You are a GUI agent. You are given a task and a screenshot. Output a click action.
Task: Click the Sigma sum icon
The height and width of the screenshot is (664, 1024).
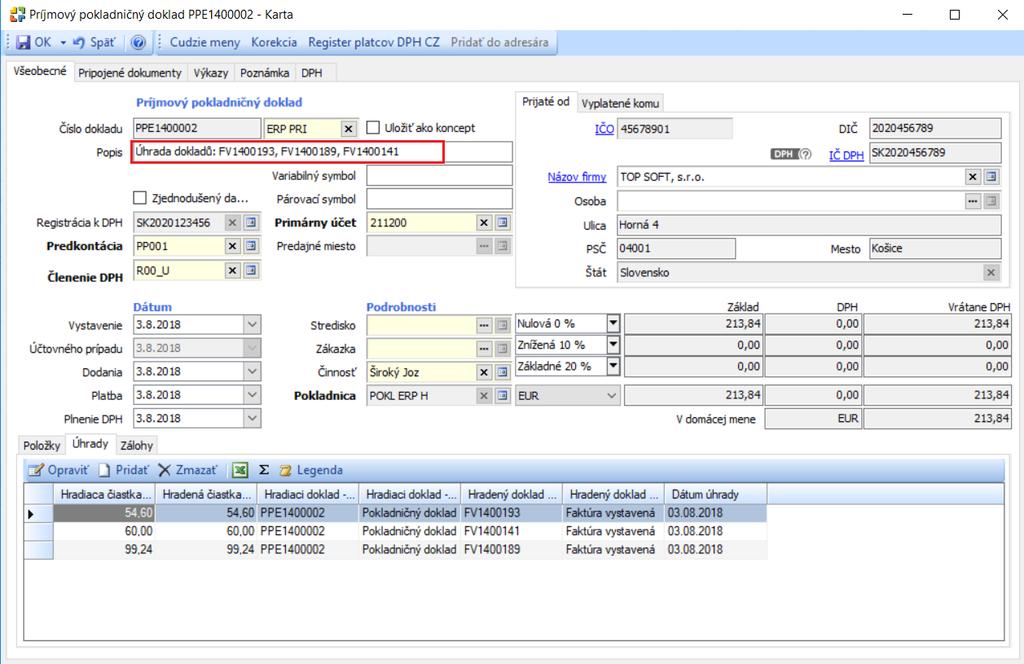click(264, 470)
